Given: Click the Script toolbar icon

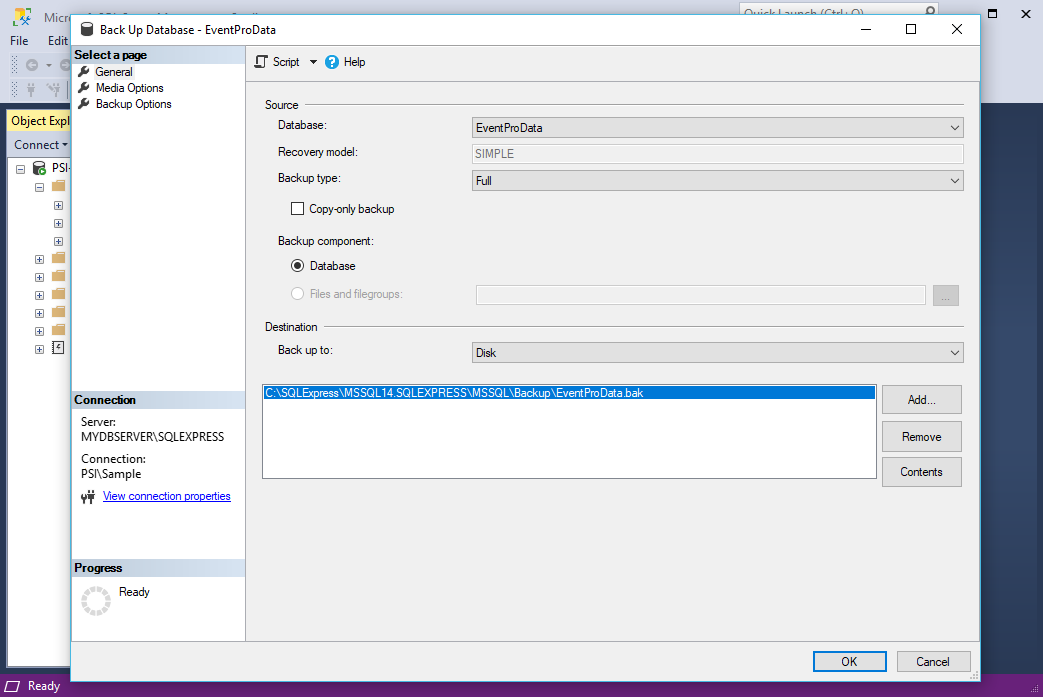Looking at the screenshot, I should pyautogui.click(x=261, y=62).
